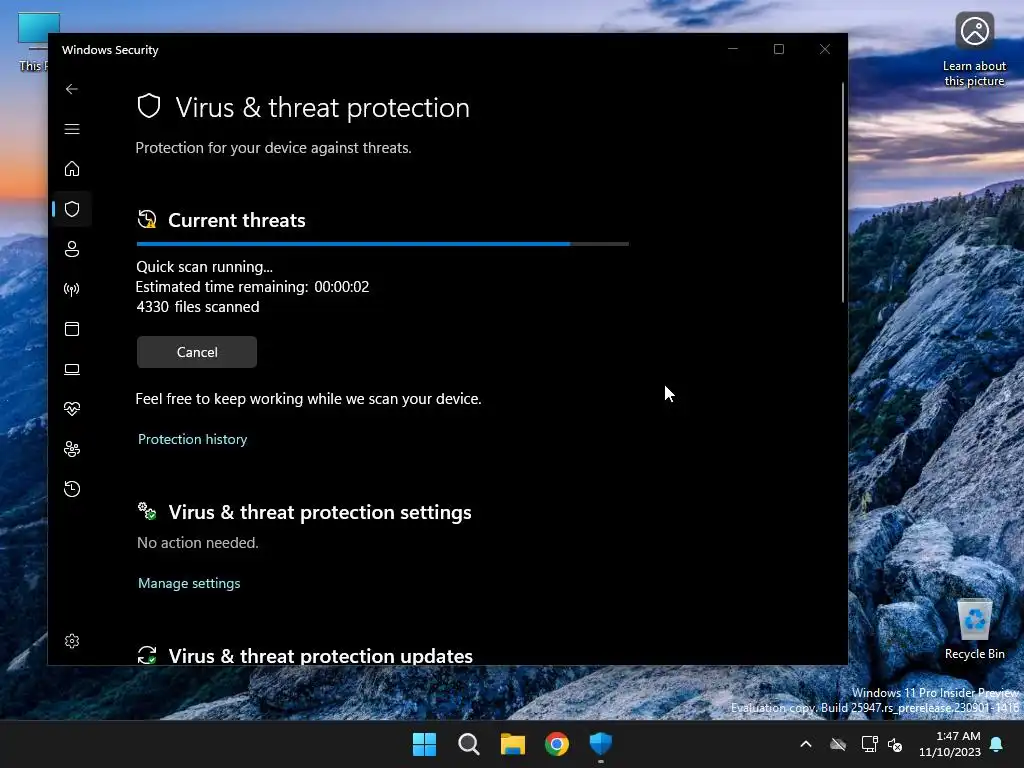Open the notification bell
1024x768 pixels.
click(x=997, y=744)
